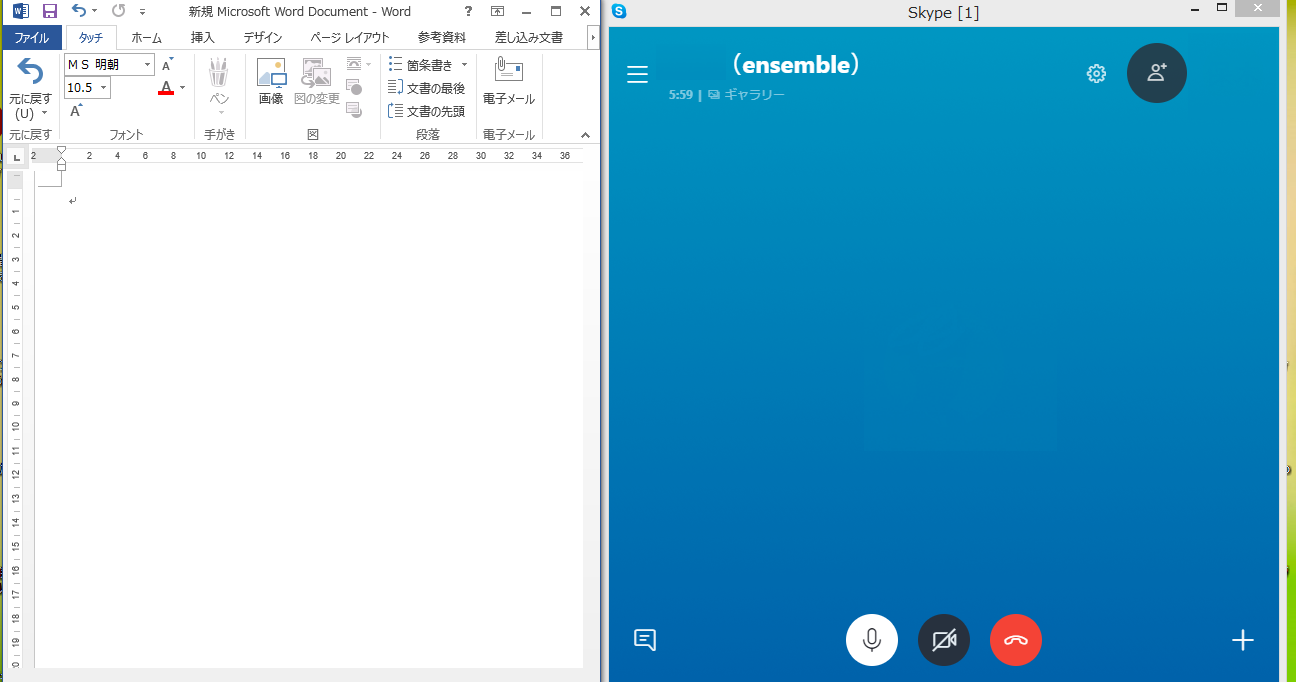Switch to the ホーム ribbon tab
Viewport: 1296px width, 682px height.
[146, 38]
